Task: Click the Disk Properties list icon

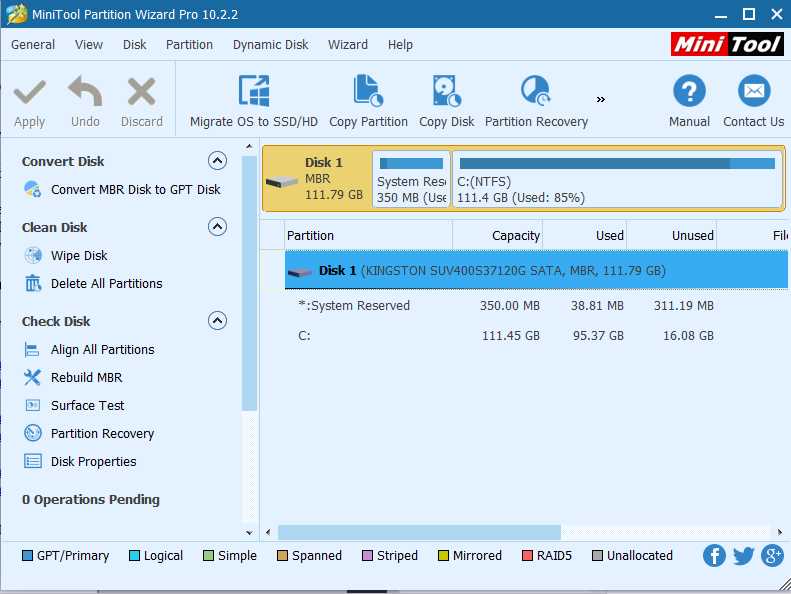Action: 33,461
